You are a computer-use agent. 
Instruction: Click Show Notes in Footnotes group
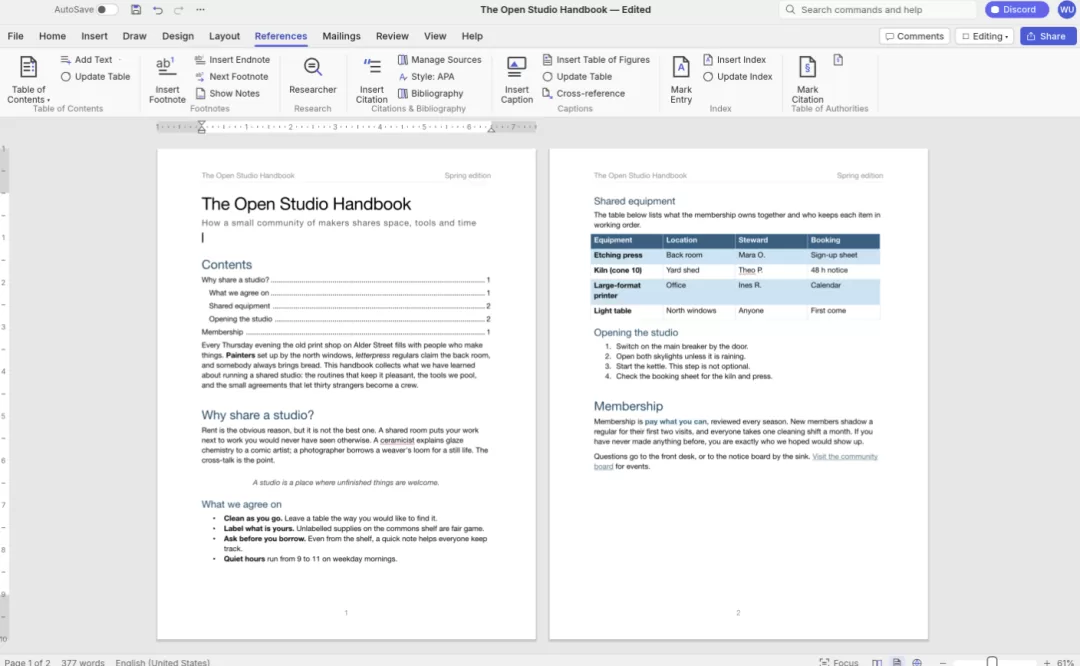227,94
